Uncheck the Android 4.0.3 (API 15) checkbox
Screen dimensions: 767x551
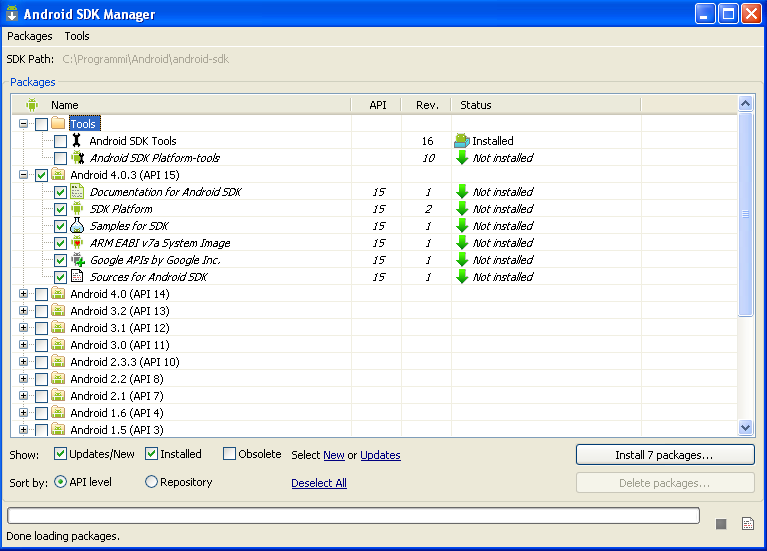[x=42, y=175]
